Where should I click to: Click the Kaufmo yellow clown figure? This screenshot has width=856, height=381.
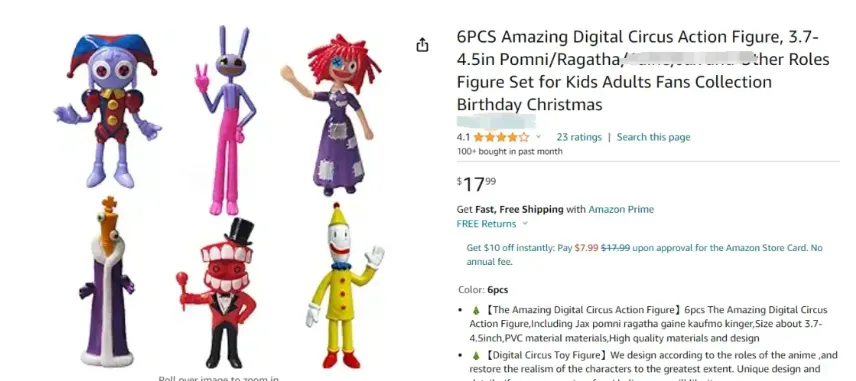pos(343,285)
